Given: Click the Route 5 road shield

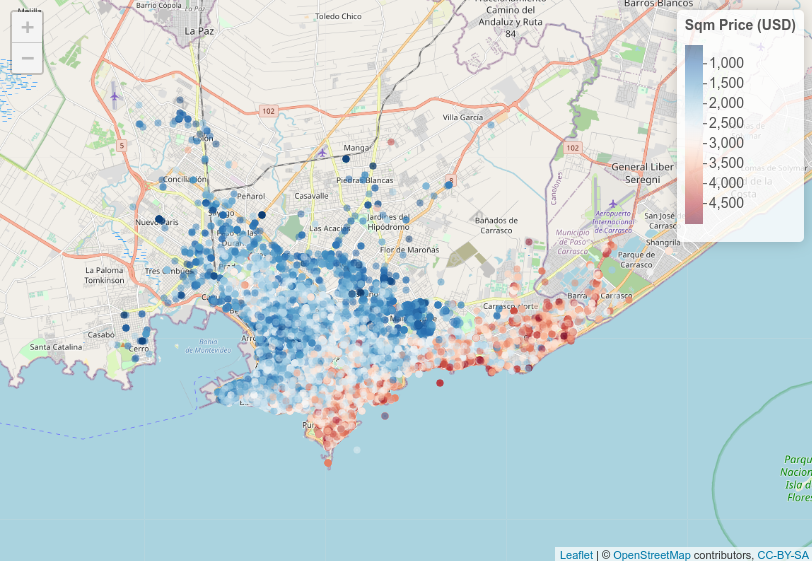Looking at the screenshot, I should tap(122, 146).
